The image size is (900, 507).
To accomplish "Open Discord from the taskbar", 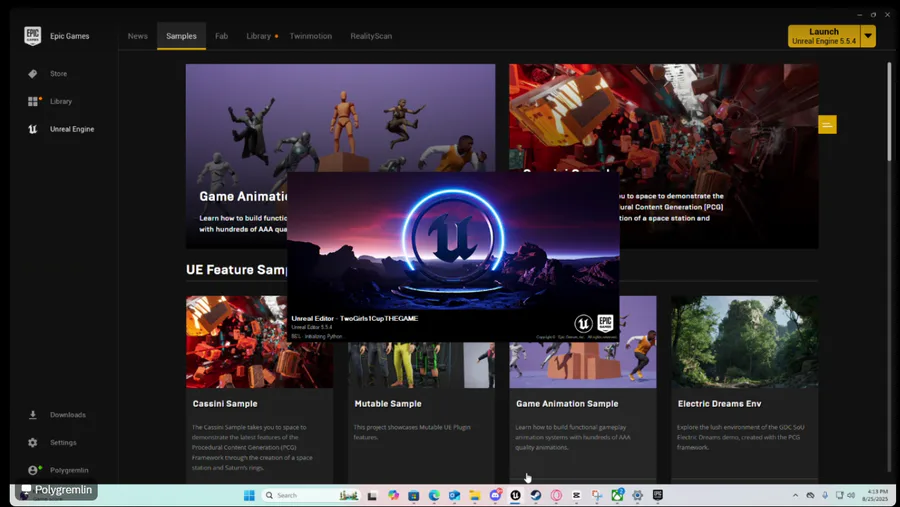I will pos(495,495).
